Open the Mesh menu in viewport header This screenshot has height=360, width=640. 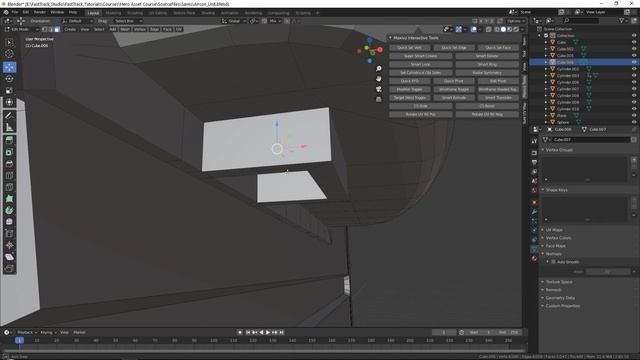coord(125,29)
